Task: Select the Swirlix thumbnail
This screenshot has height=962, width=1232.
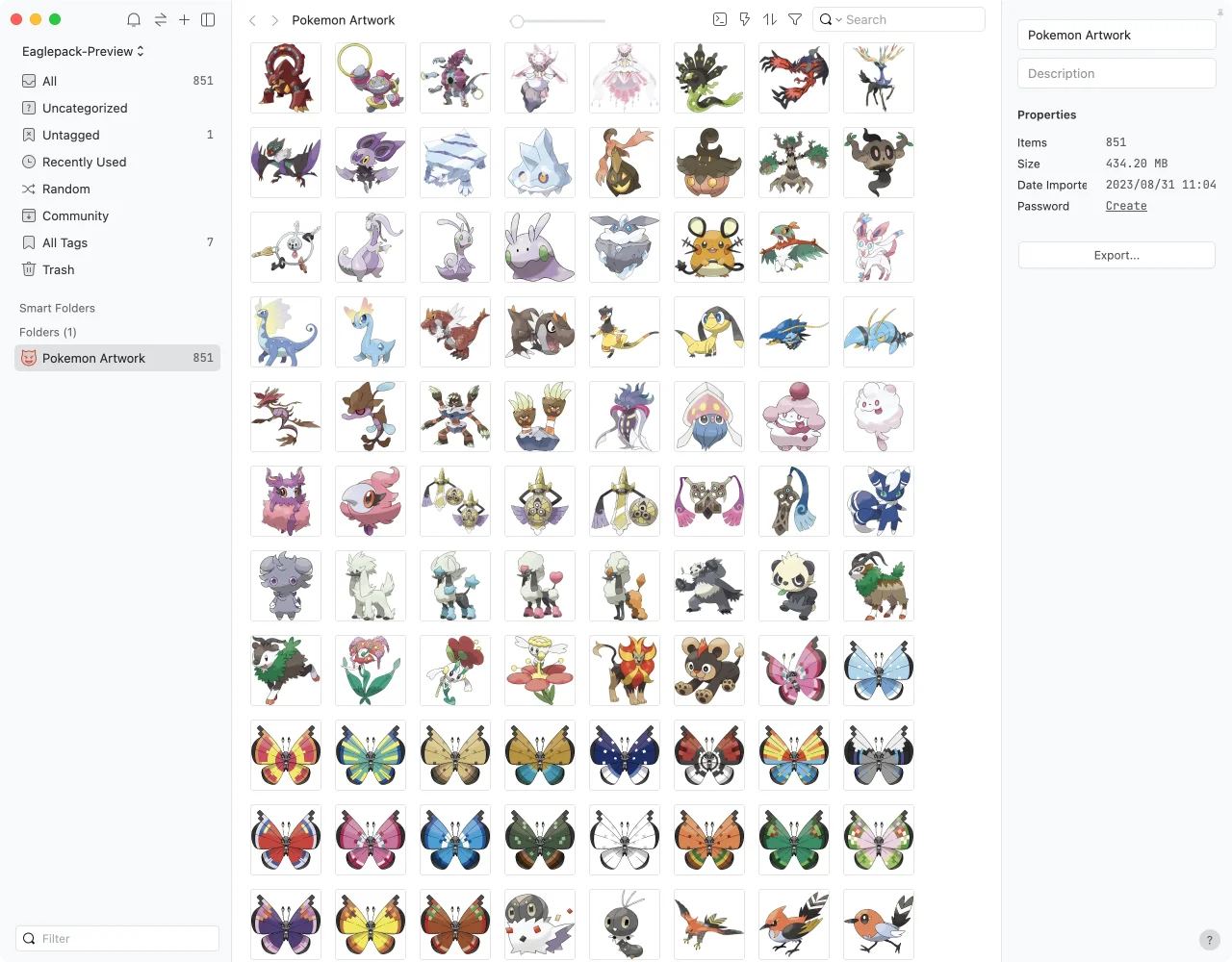Action: tap(879, 417)
